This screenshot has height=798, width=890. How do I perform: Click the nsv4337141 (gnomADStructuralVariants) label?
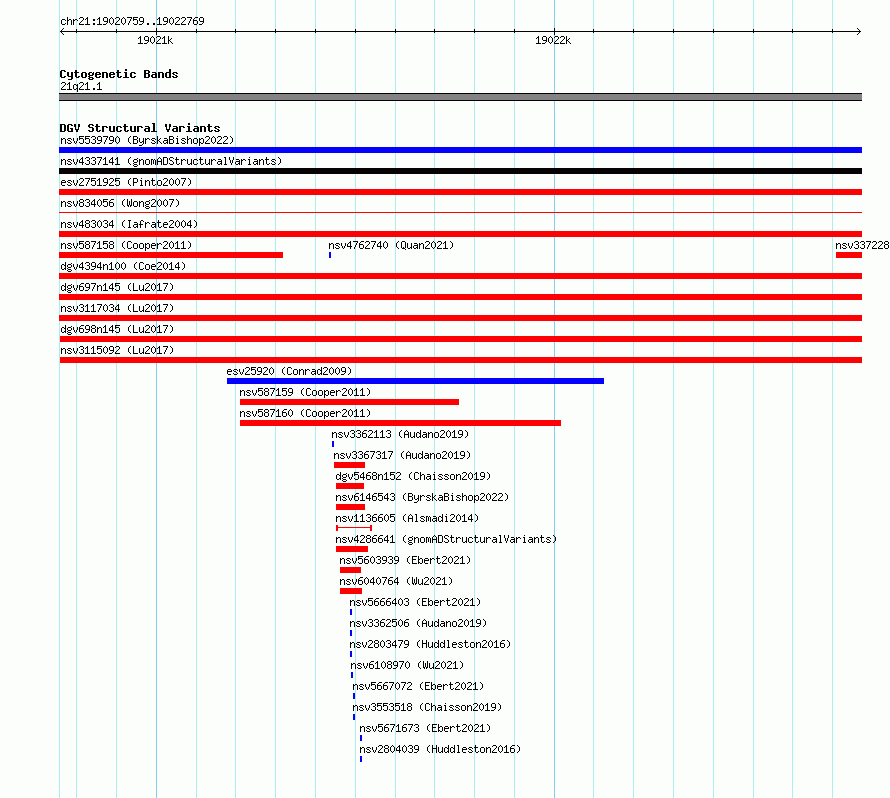(171, 161)
